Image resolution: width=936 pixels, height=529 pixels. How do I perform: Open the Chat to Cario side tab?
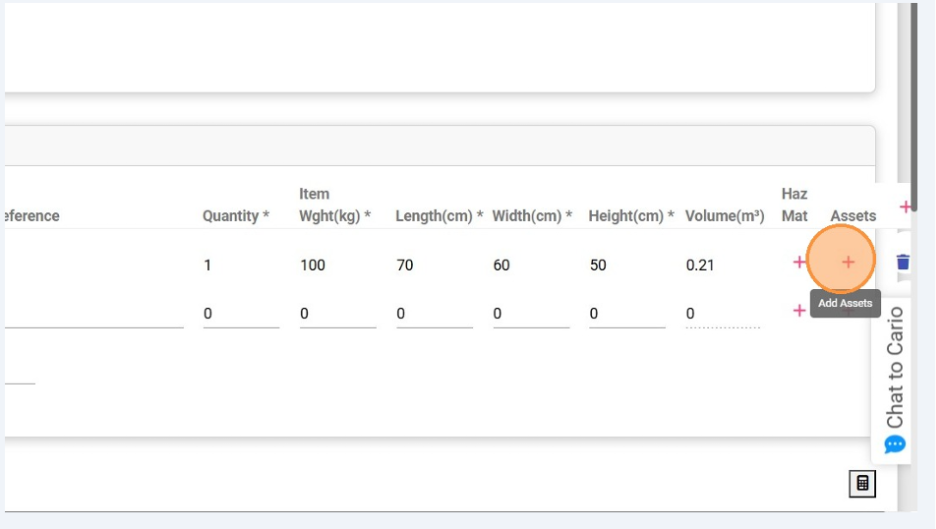(895, 368)
